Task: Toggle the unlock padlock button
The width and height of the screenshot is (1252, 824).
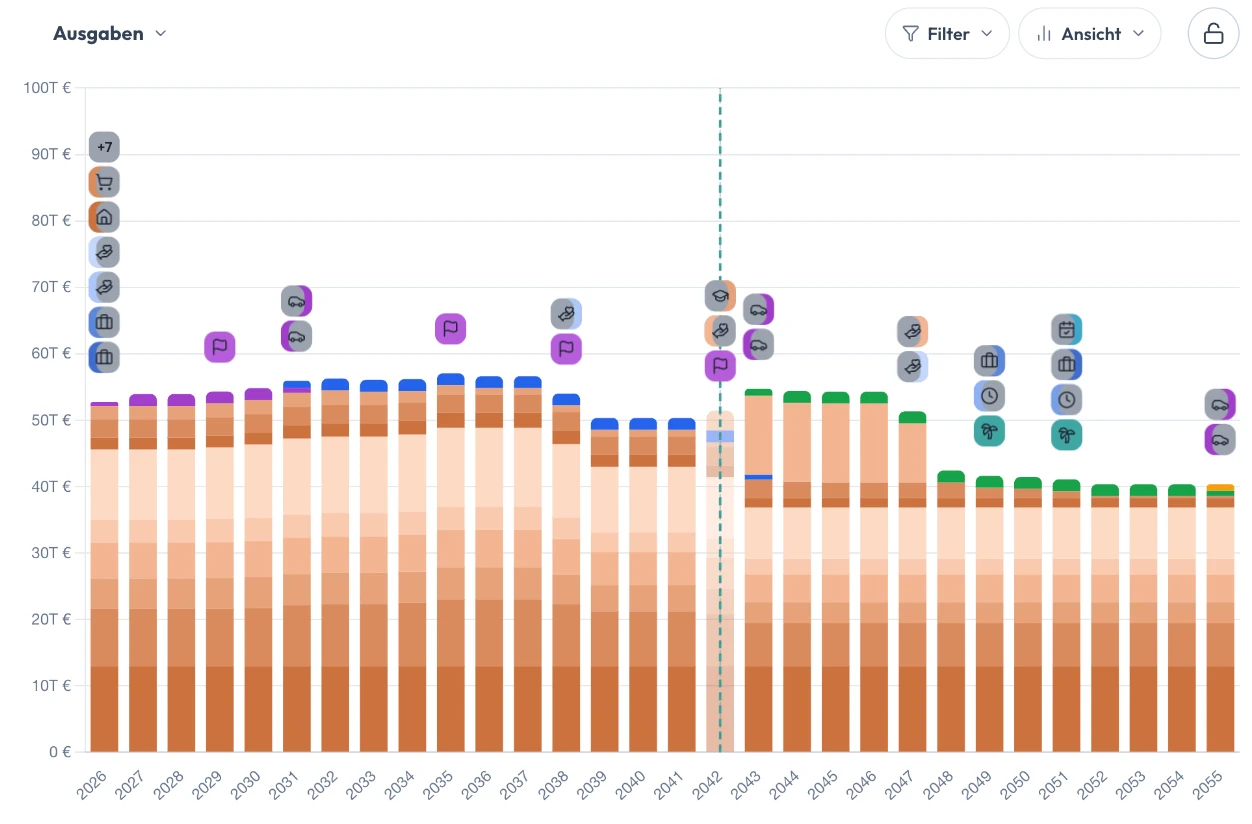Action: click(1213, 34)
